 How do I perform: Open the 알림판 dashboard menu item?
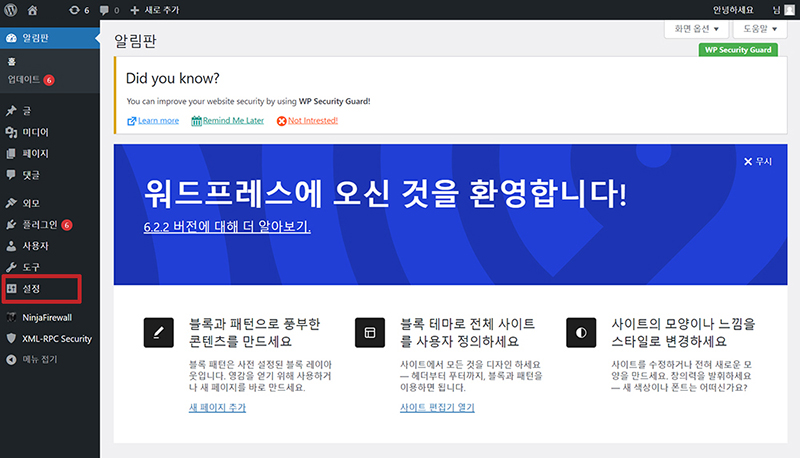click(x=50, y=38)
